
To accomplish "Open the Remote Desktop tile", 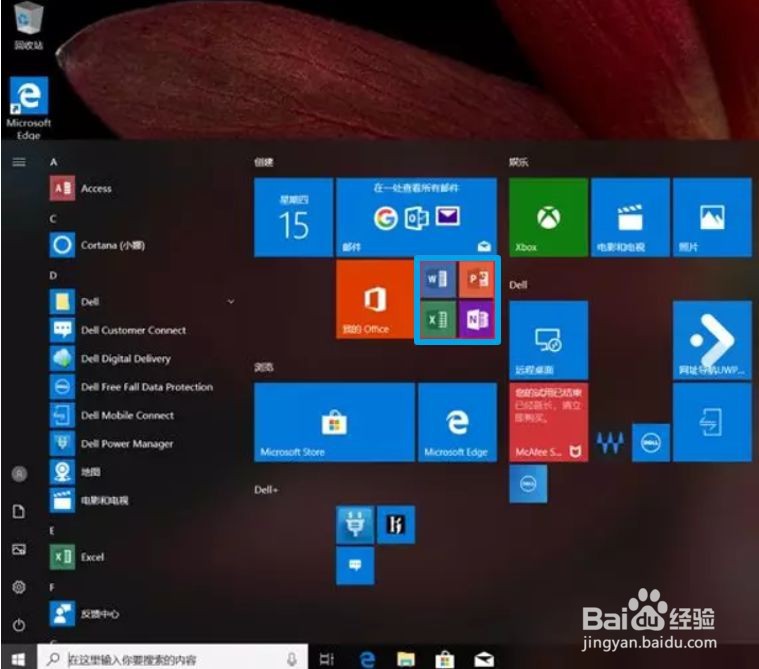I will pyautogui.click(x=548, y=340).
